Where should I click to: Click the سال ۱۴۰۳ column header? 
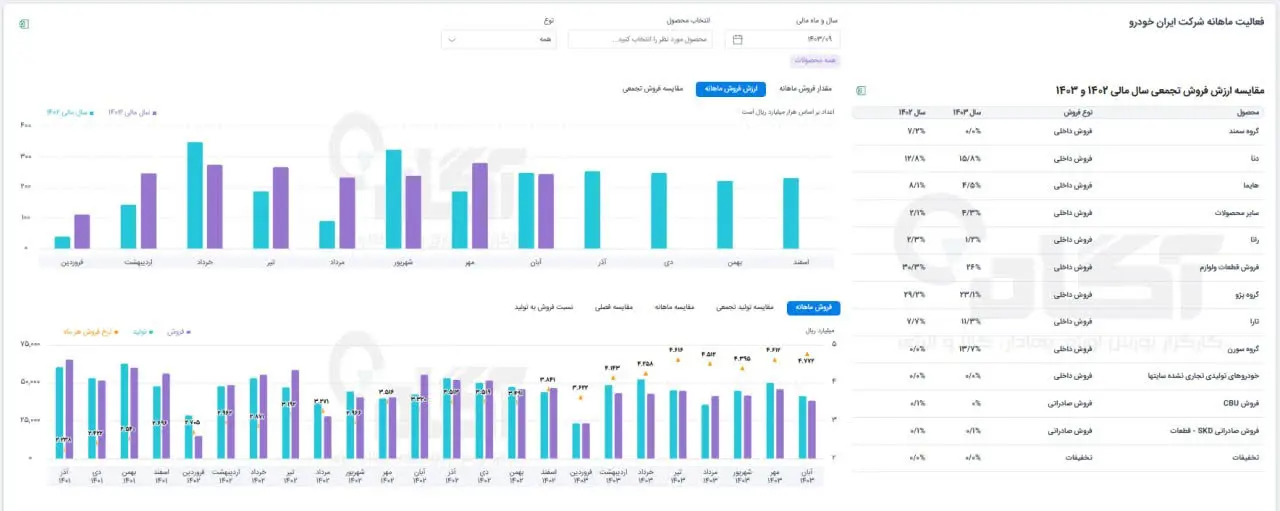click(967, 113)
